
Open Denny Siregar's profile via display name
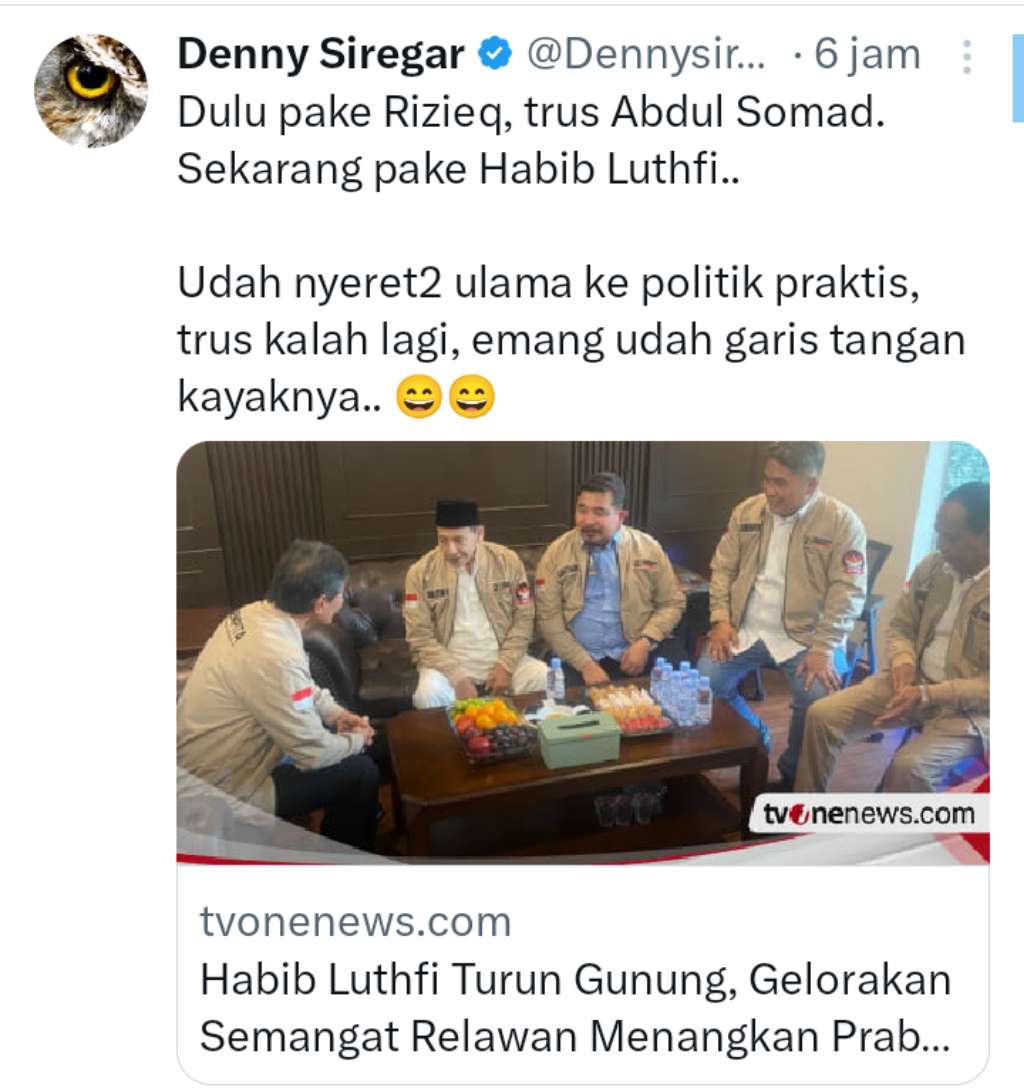click(x=321, y=54)
